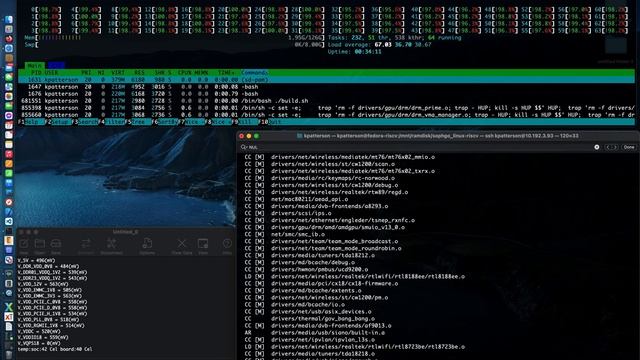Switch to the Main tab in htop
Image resolution: width=640 pixels, height=360 pixels.
point(34,65)
